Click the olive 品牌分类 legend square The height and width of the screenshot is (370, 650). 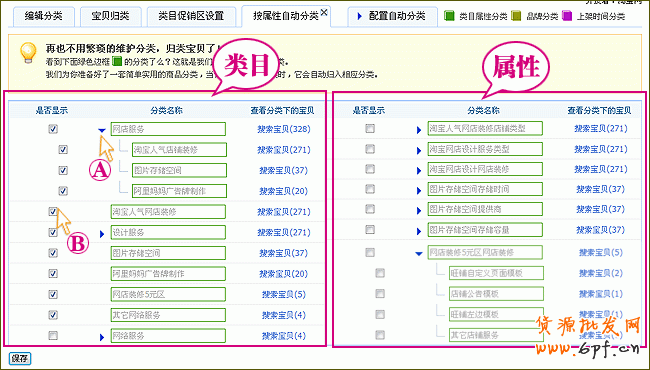coord(516,16)
